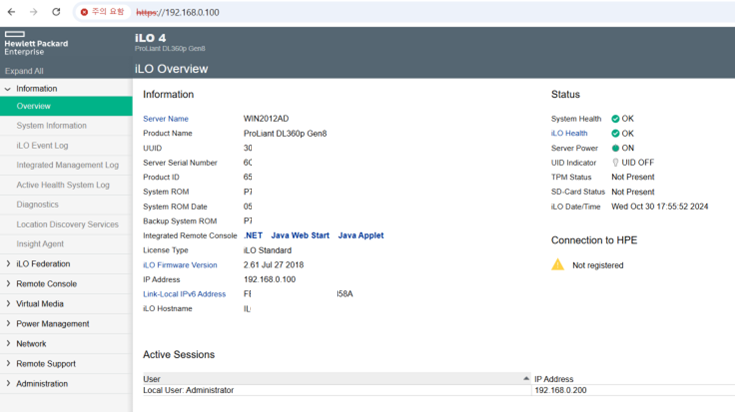Screen dimensions: 735x412
Task: Select the TPM Status Not Present value
Action: click(x=633, y=177)
